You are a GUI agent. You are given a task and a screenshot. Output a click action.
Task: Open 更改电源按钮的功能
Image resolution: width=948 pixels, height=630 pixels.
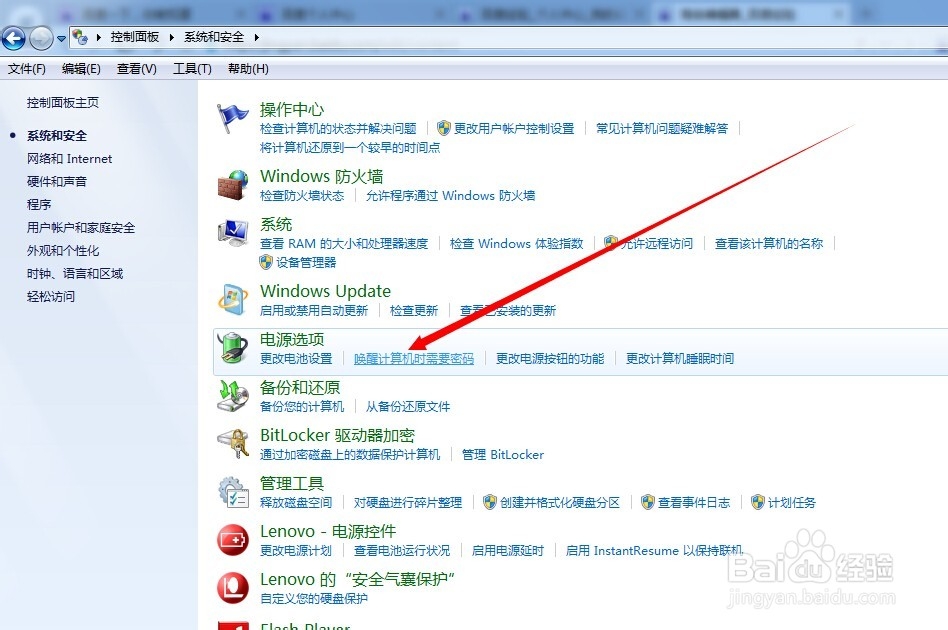(550, 359)
